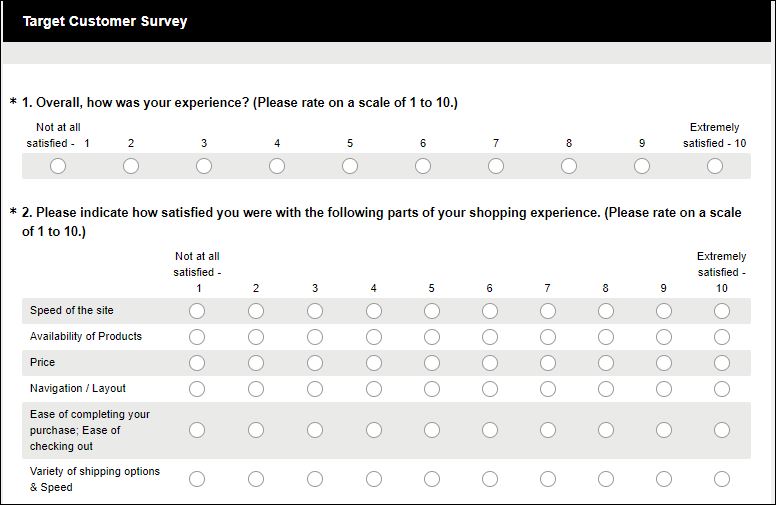Select 9 for Variety of shipping options
The width and height of the screenshot is (776, 505).
point(664,479)
